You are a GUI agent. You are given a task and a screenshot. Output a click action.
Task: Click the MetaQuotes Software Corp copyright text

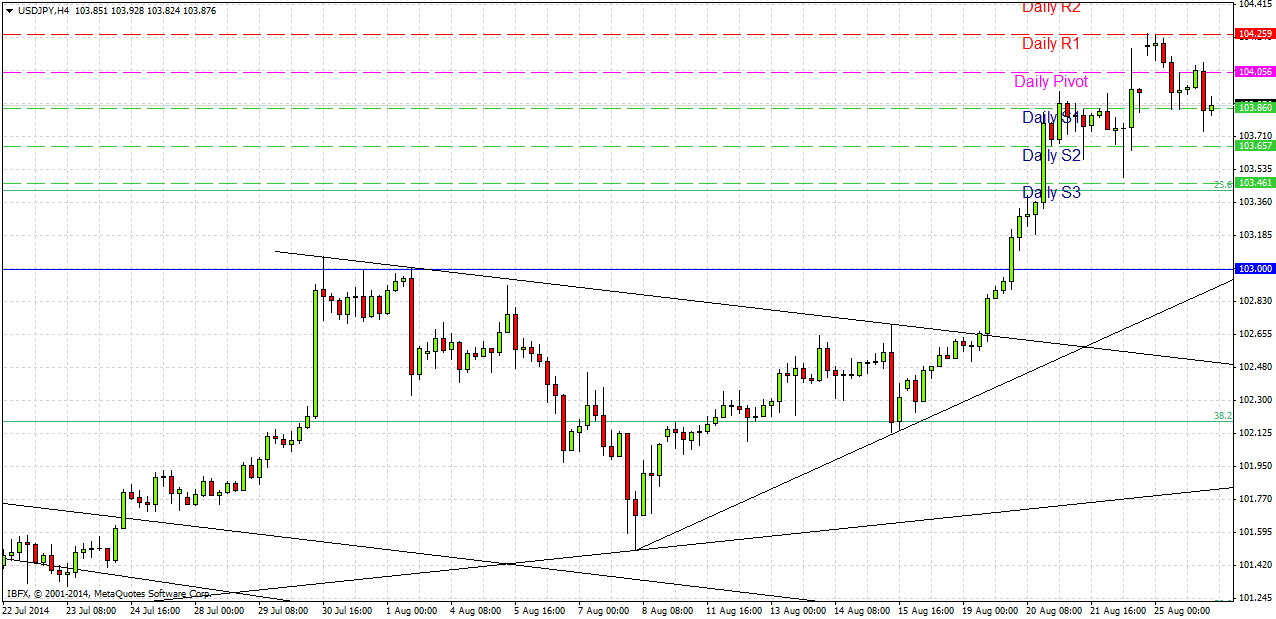(x=150, y=591)
